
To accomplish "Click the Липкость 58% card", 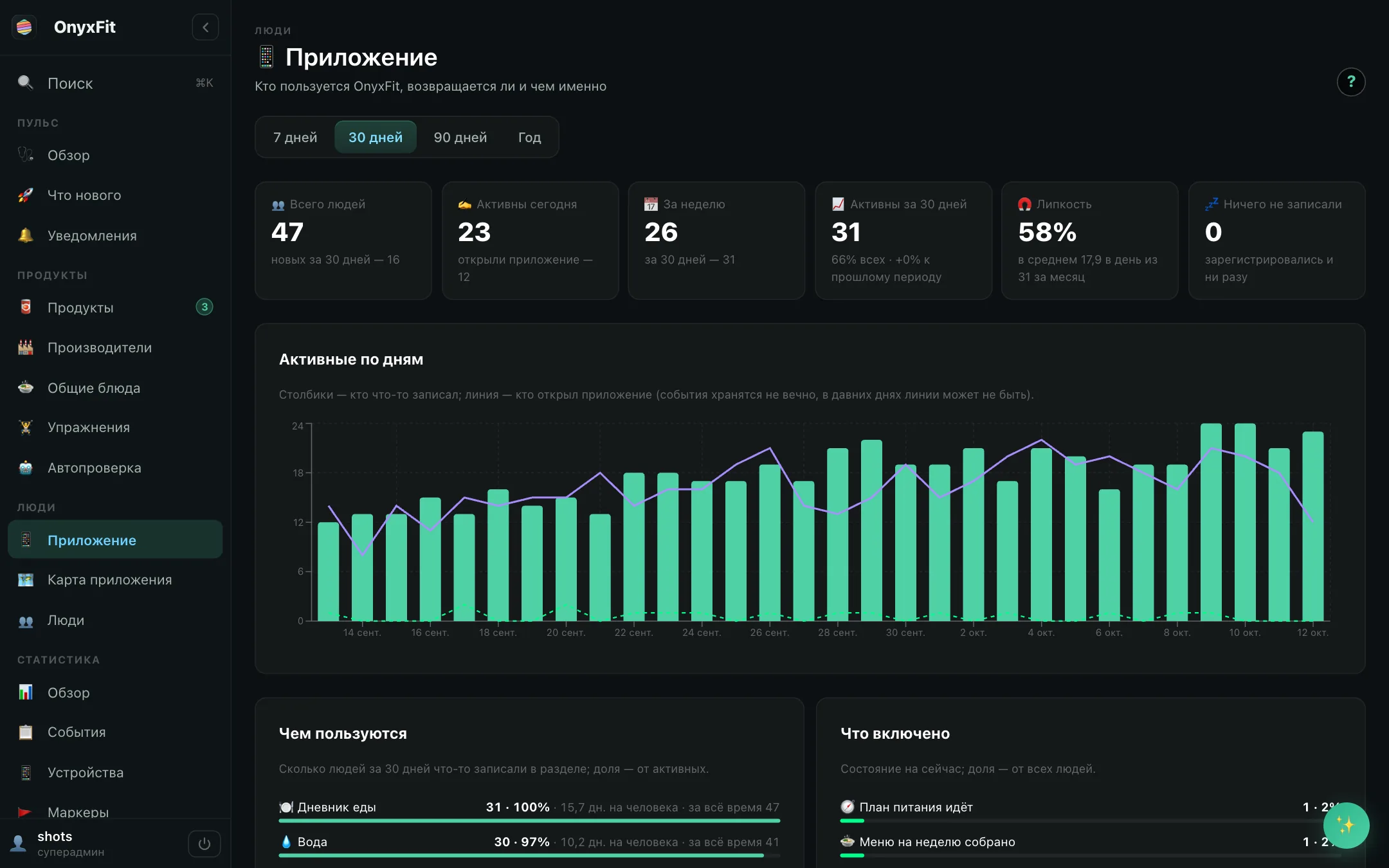I will pos(1090,240).
